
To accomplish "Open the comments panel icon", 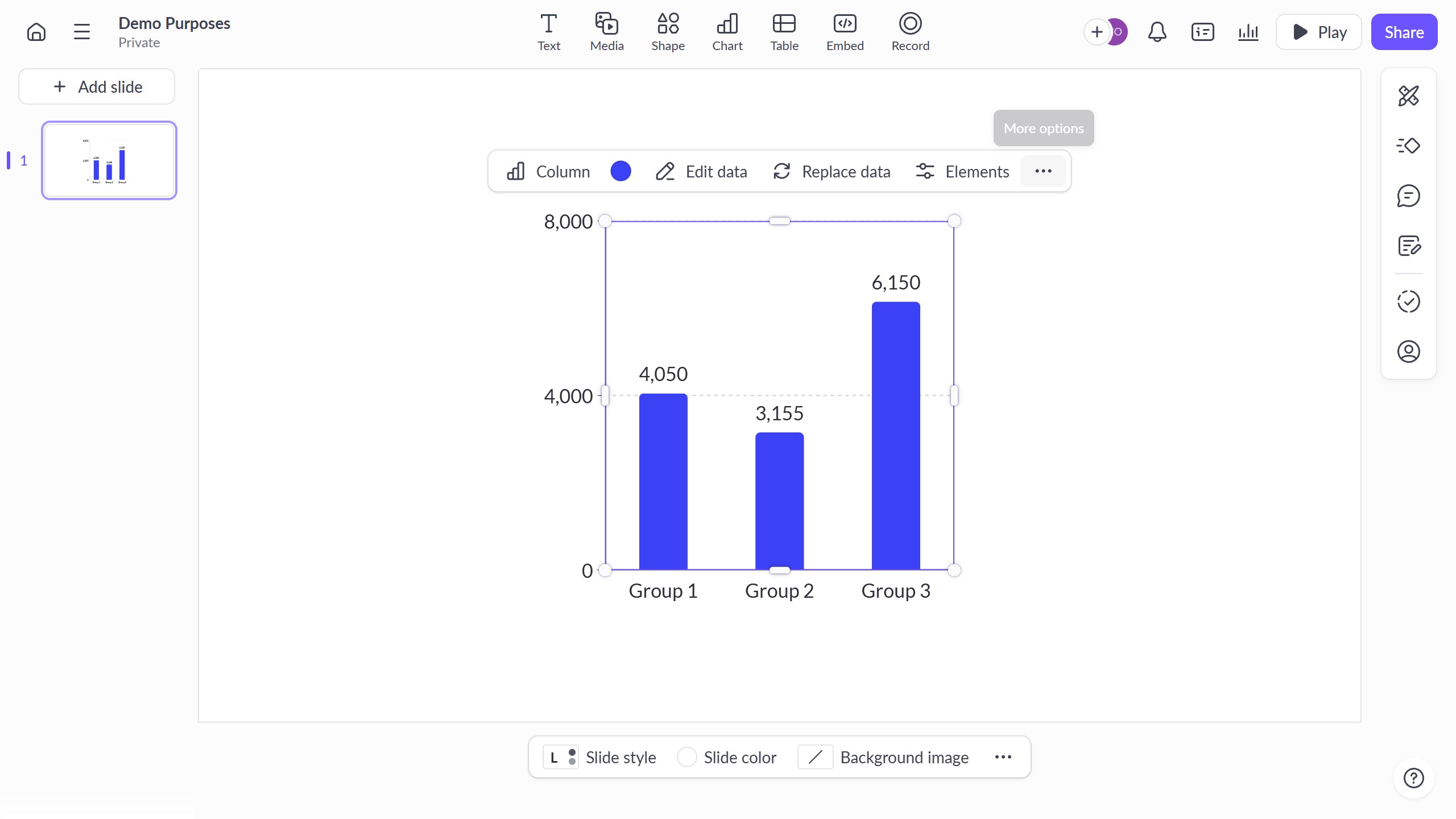I will (x=1408, y=196).
